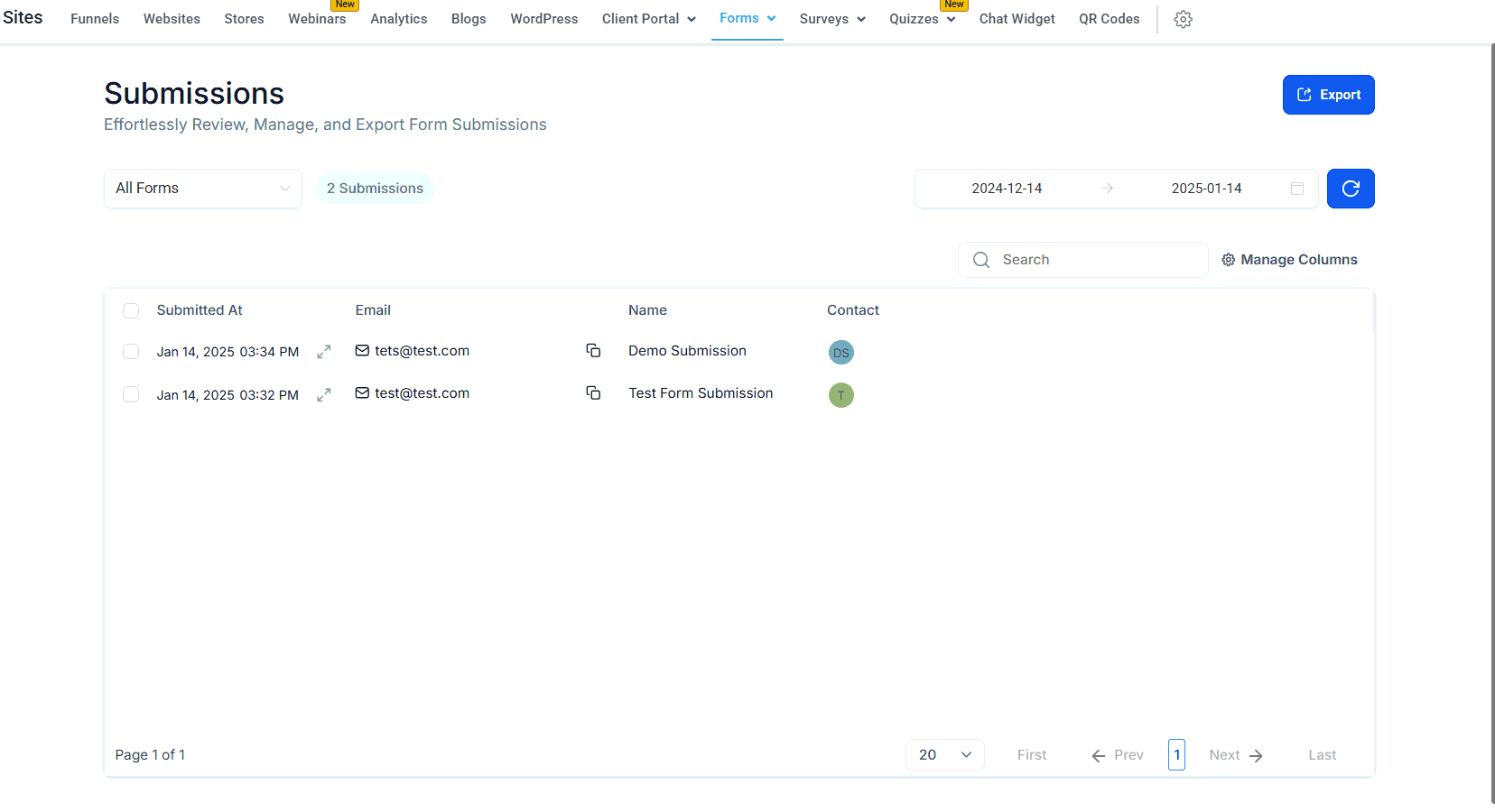Open the T contact avatar
The image size is (1495, 812).
[840, 395]
